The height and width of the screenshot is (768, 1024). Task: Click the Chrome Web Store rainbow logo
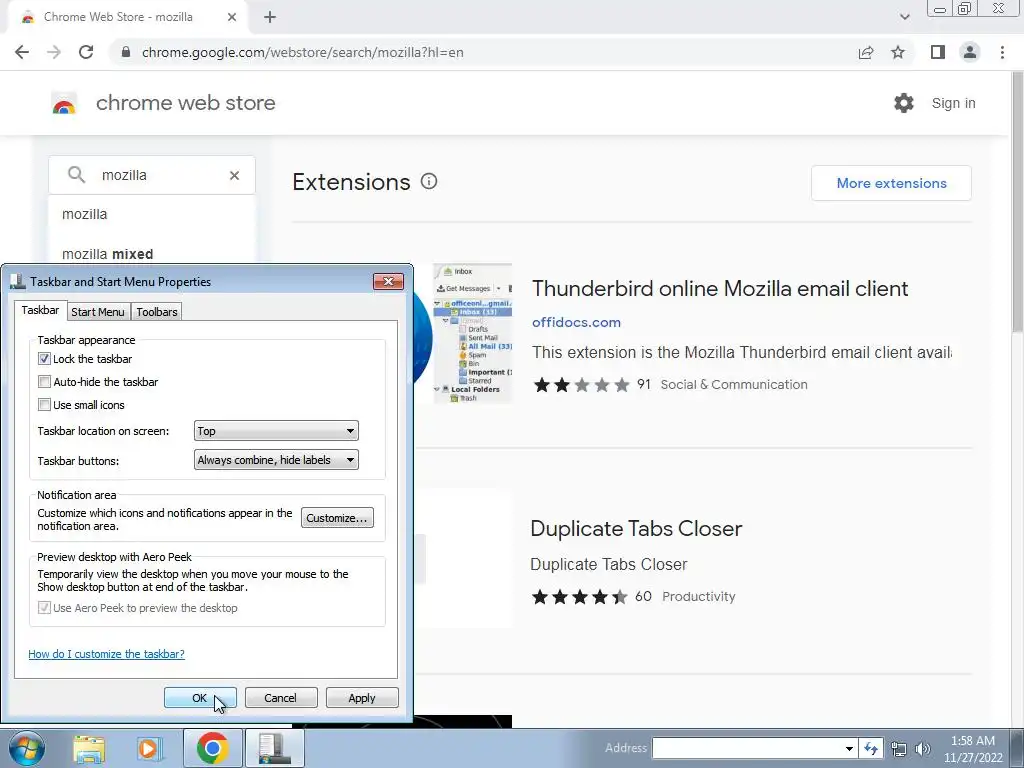tap(64, 103)
